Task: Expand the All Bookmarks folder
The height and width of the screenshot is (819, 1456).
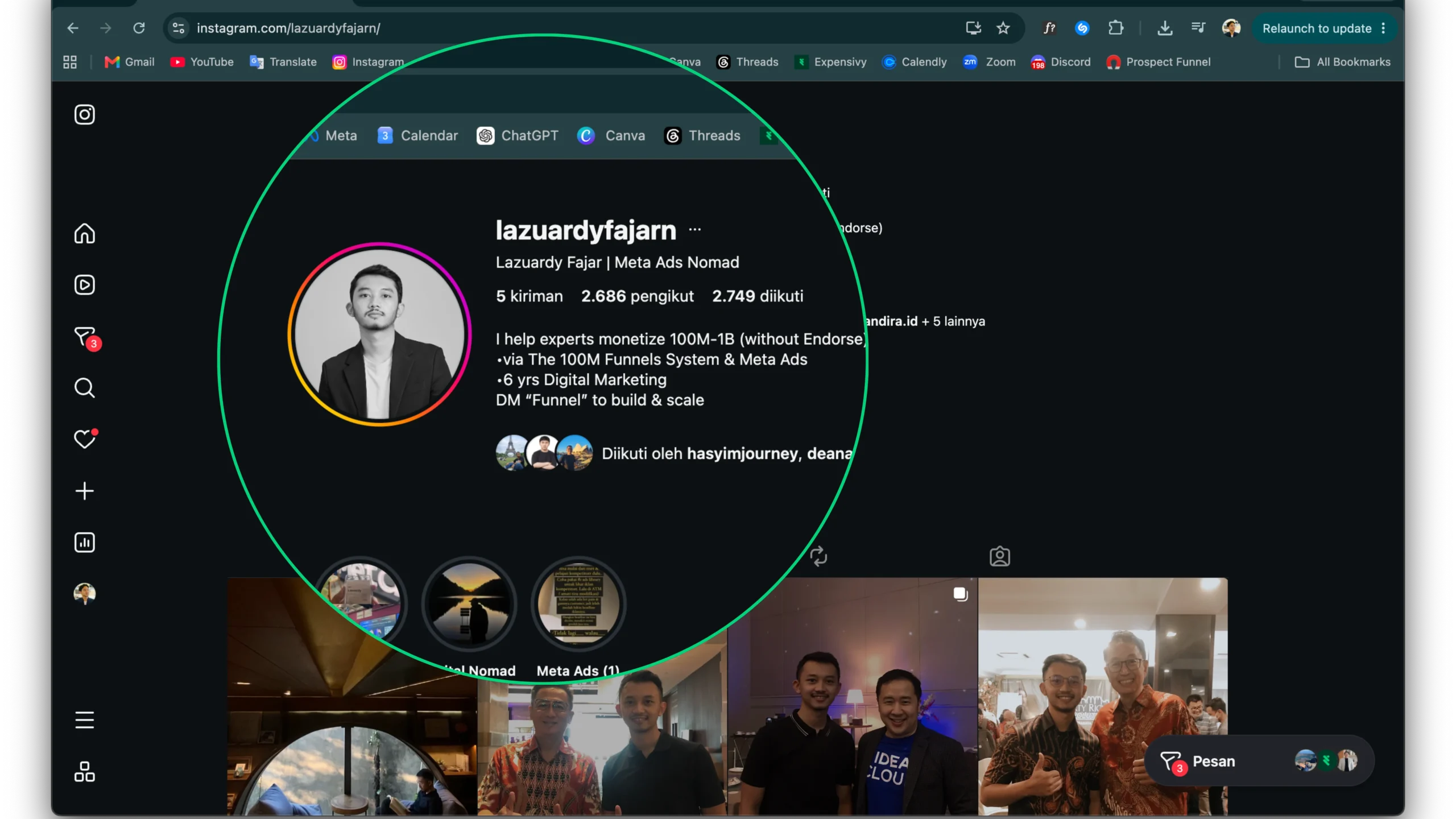Action: coord(1342,62)
